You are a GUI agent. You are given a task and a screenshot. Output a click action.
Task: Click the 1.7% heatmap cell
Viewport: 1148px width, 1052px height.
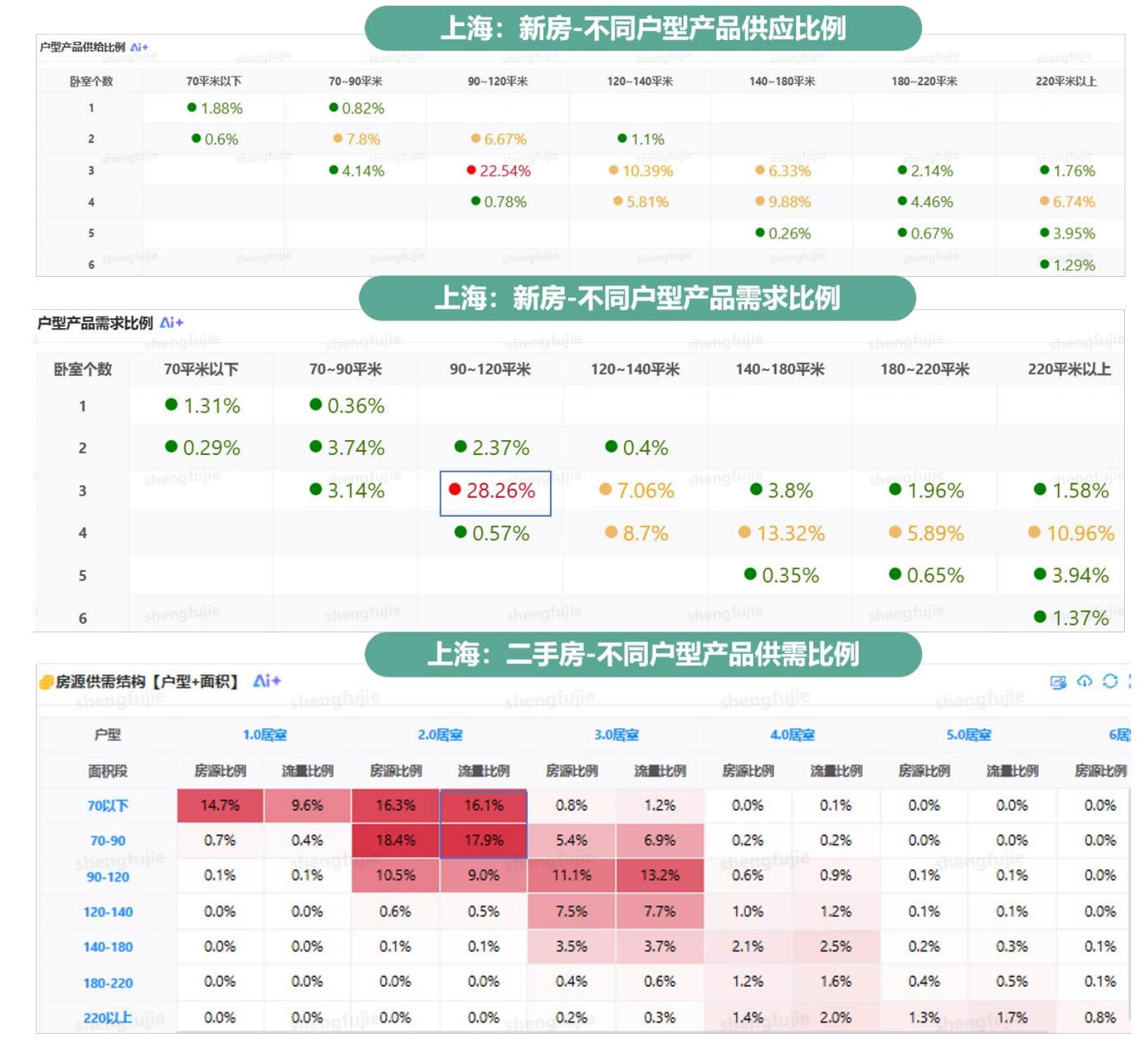point(1012,1018)
